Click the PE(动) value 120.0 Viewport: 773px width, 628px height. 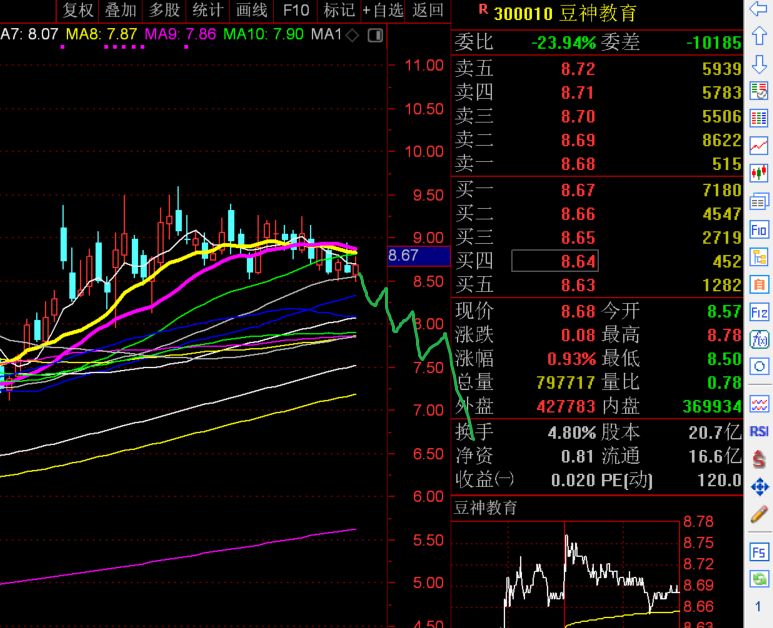[720, 480]
